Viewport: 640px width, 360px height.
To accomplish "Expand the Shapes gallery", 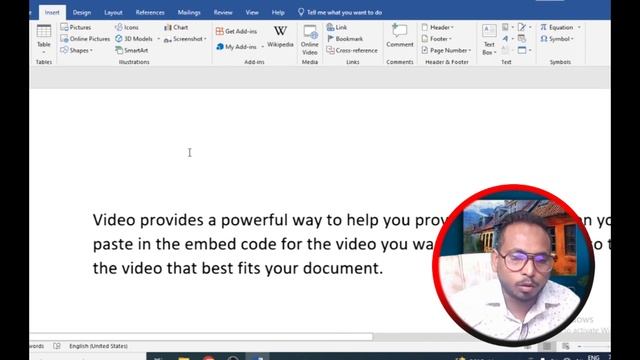I will [76, 50].
